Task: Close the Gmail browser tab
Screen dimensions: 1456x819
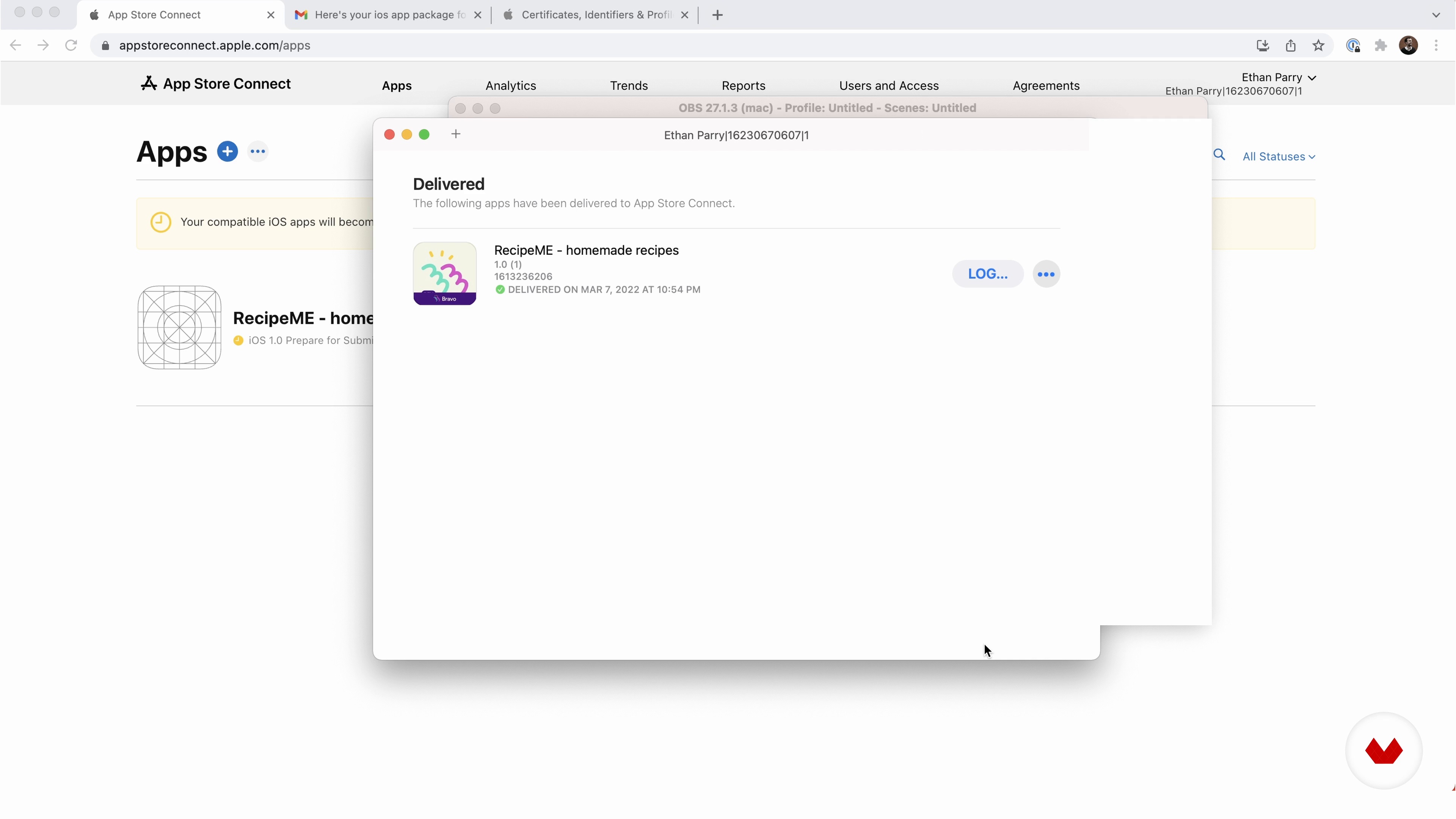Action: (478, 15)
